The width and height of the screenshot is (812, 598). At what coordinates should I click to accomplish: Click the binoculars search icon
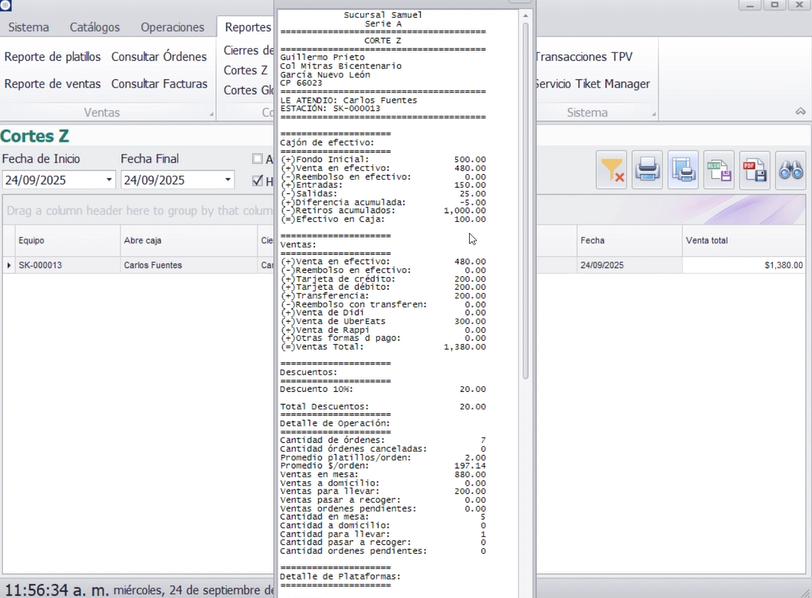click(791, 171)
